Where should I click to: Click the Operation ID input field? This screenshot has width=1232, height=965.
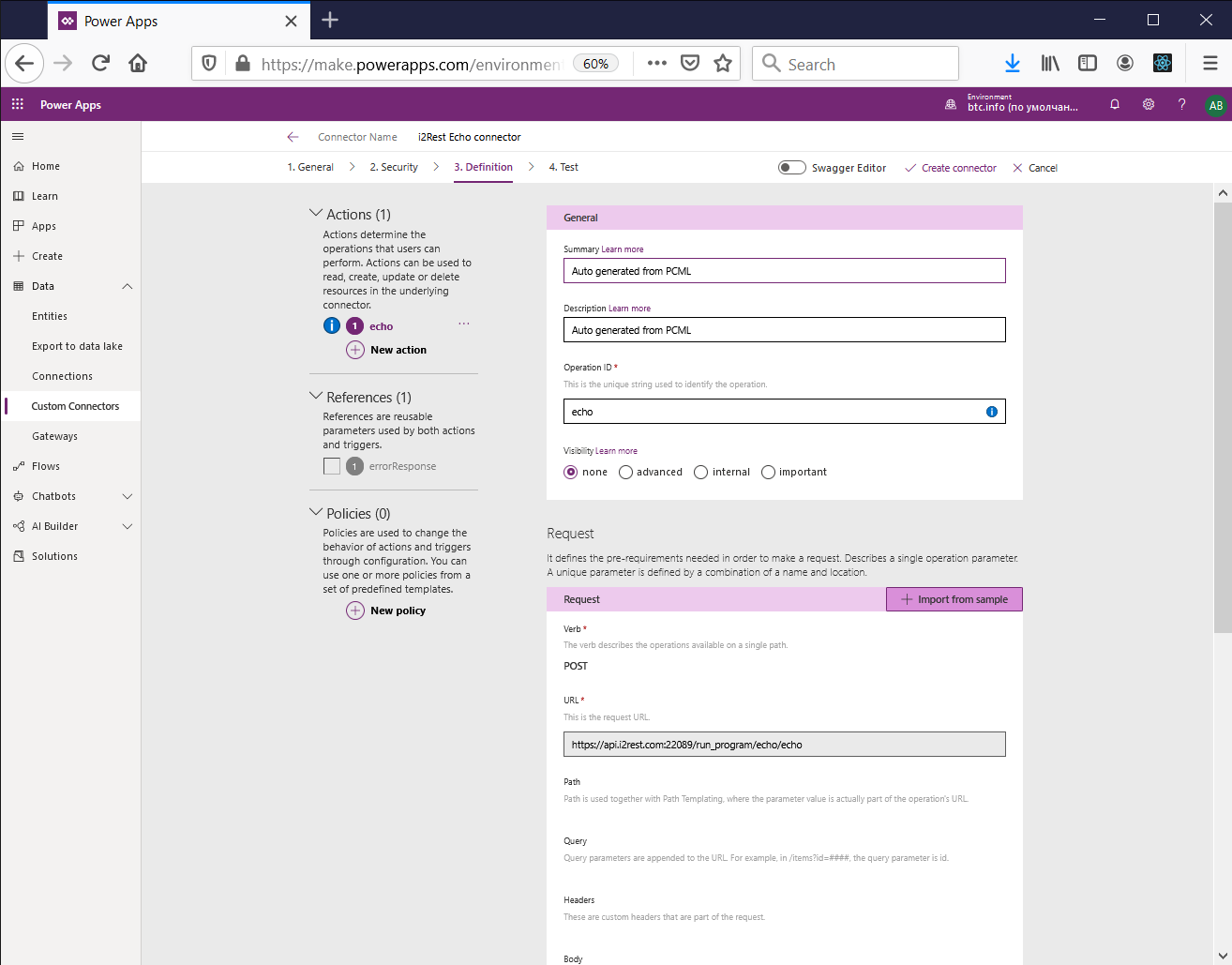pos(785,412)
